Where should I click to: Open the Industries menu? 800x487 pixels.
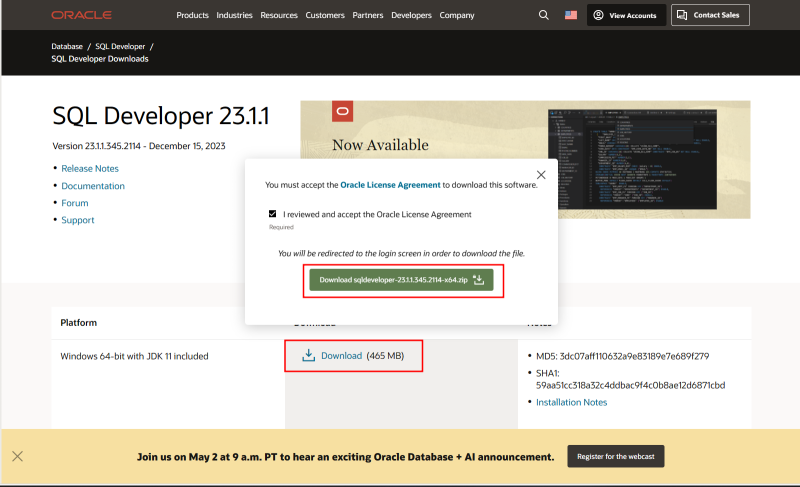click(234, 15)
